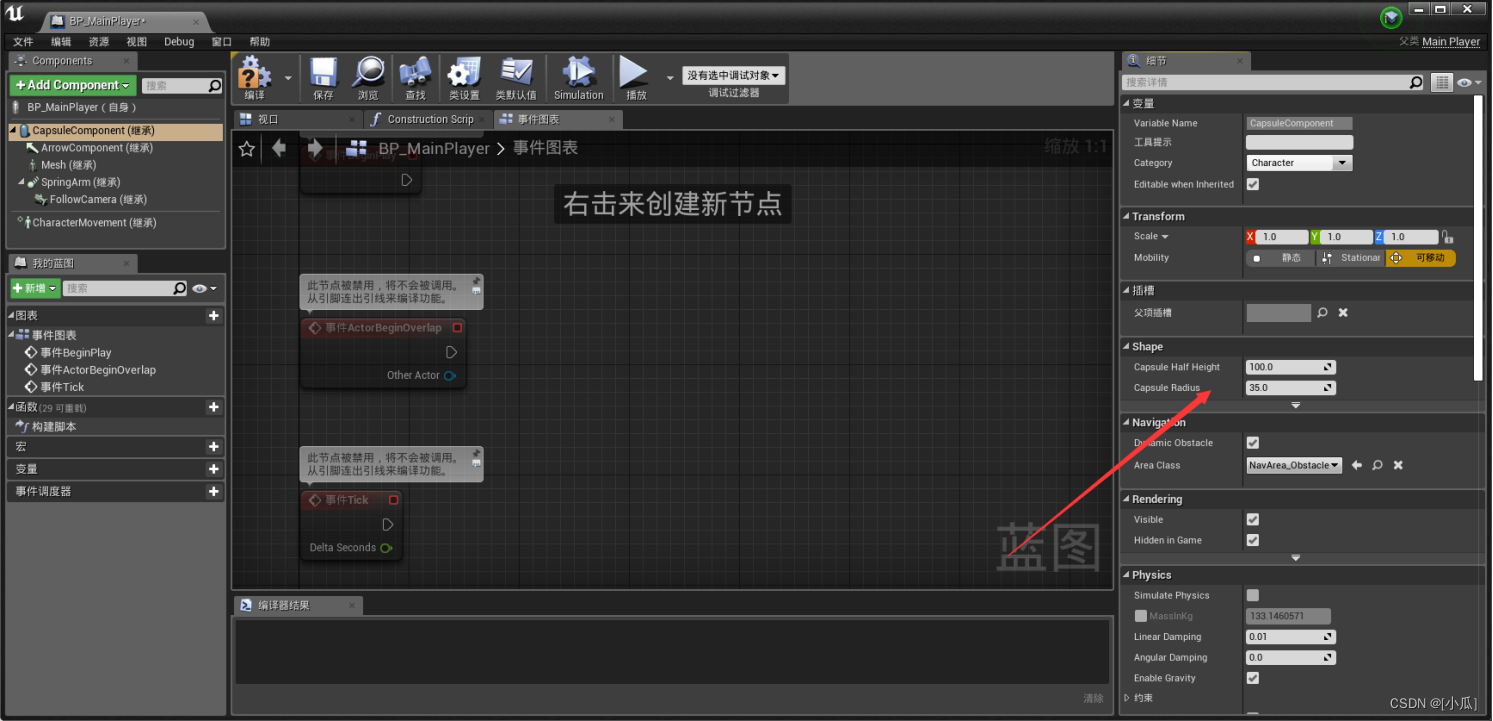Screen dimensions: 1493x721
Task: Click the Add Component button
Action: 72,86
